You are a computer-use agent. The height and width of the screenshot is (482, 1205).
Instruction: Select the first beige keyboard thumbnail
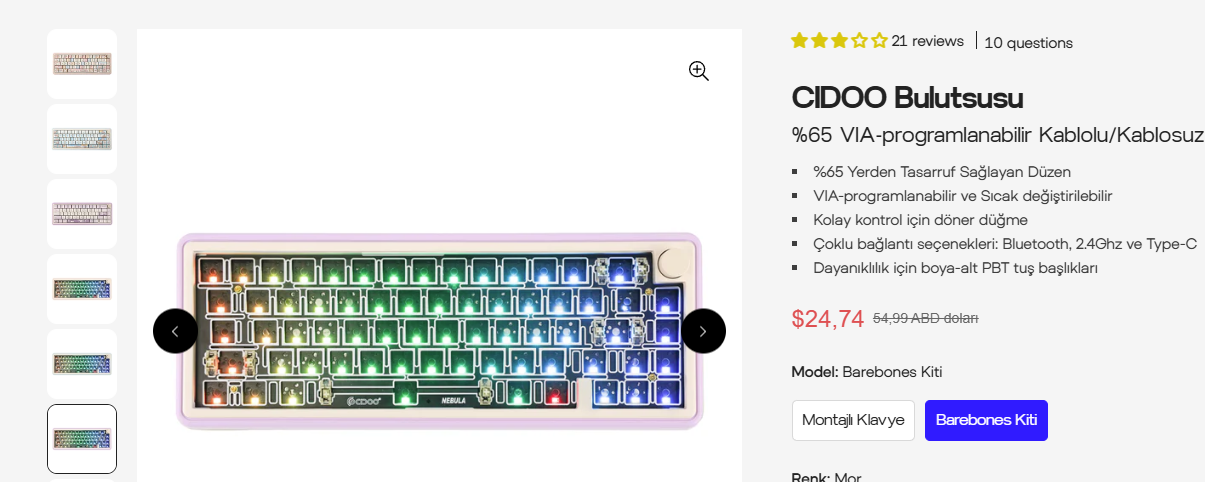click(82, 64)
